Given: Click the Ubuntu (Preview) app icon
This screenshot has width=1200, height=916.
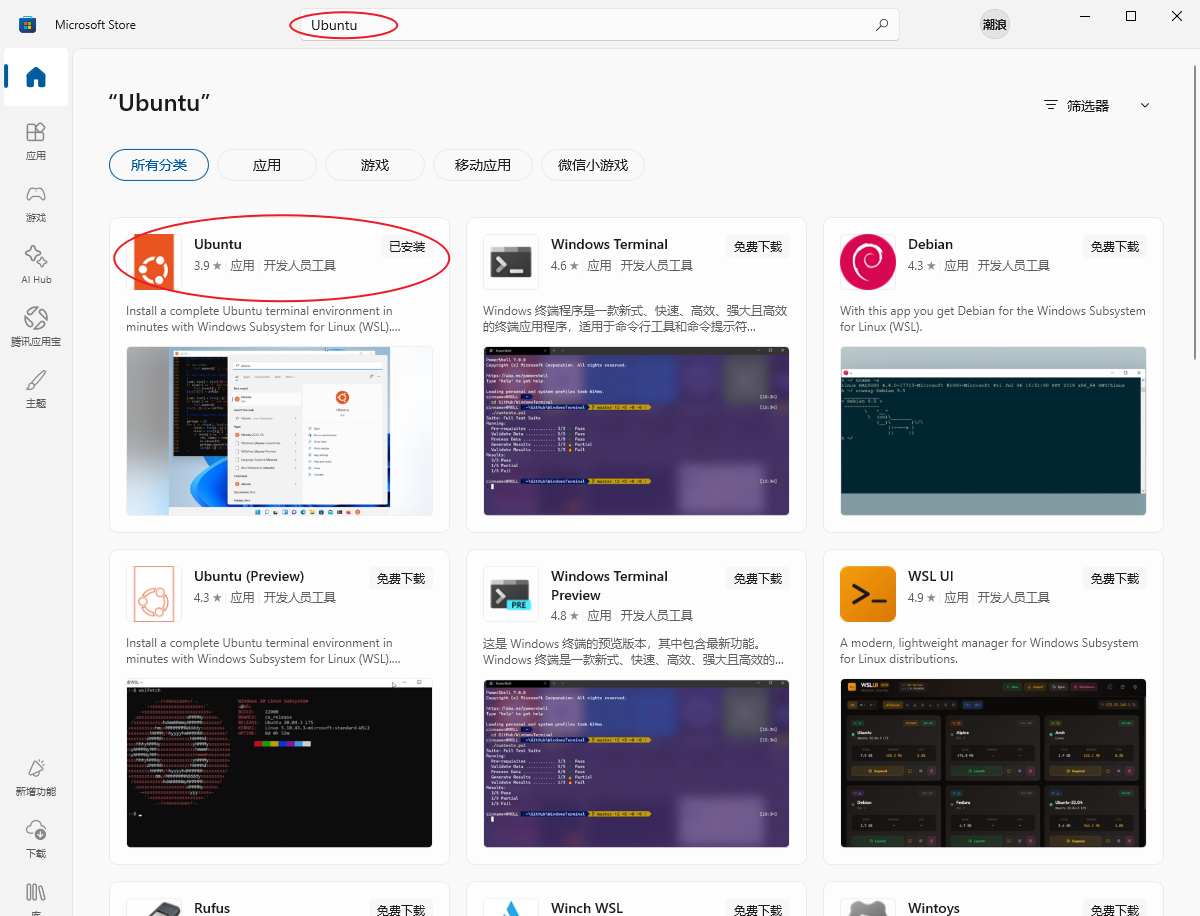Looking at the screenshot, I should point(154,594).
